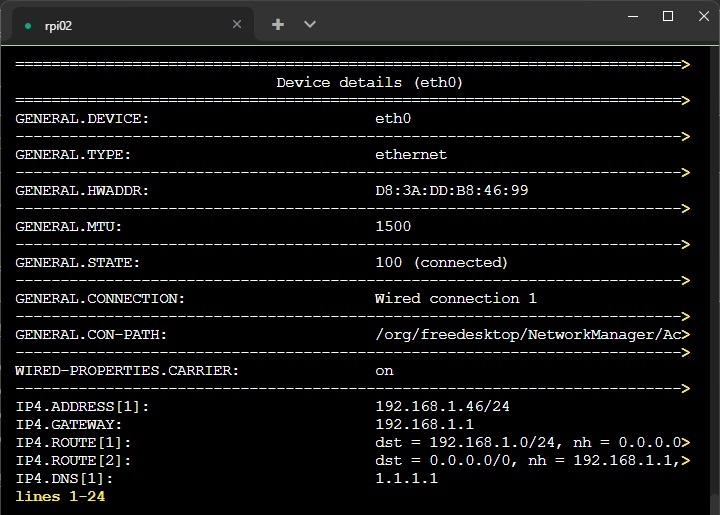The width and height of the screenshot is (720, 515).
Task: Click the MTU value 1500
Action: pos(393,226)
